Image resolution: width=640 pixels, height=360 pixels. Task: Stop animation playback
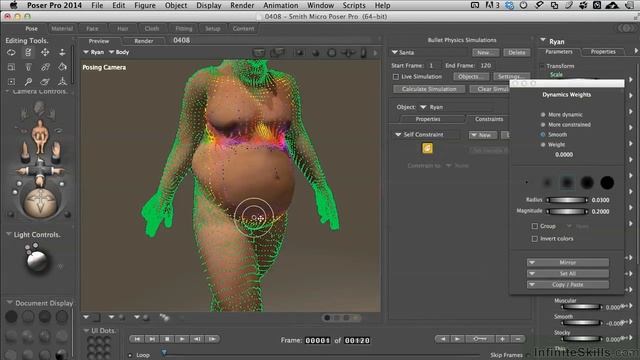coord(167,339)
